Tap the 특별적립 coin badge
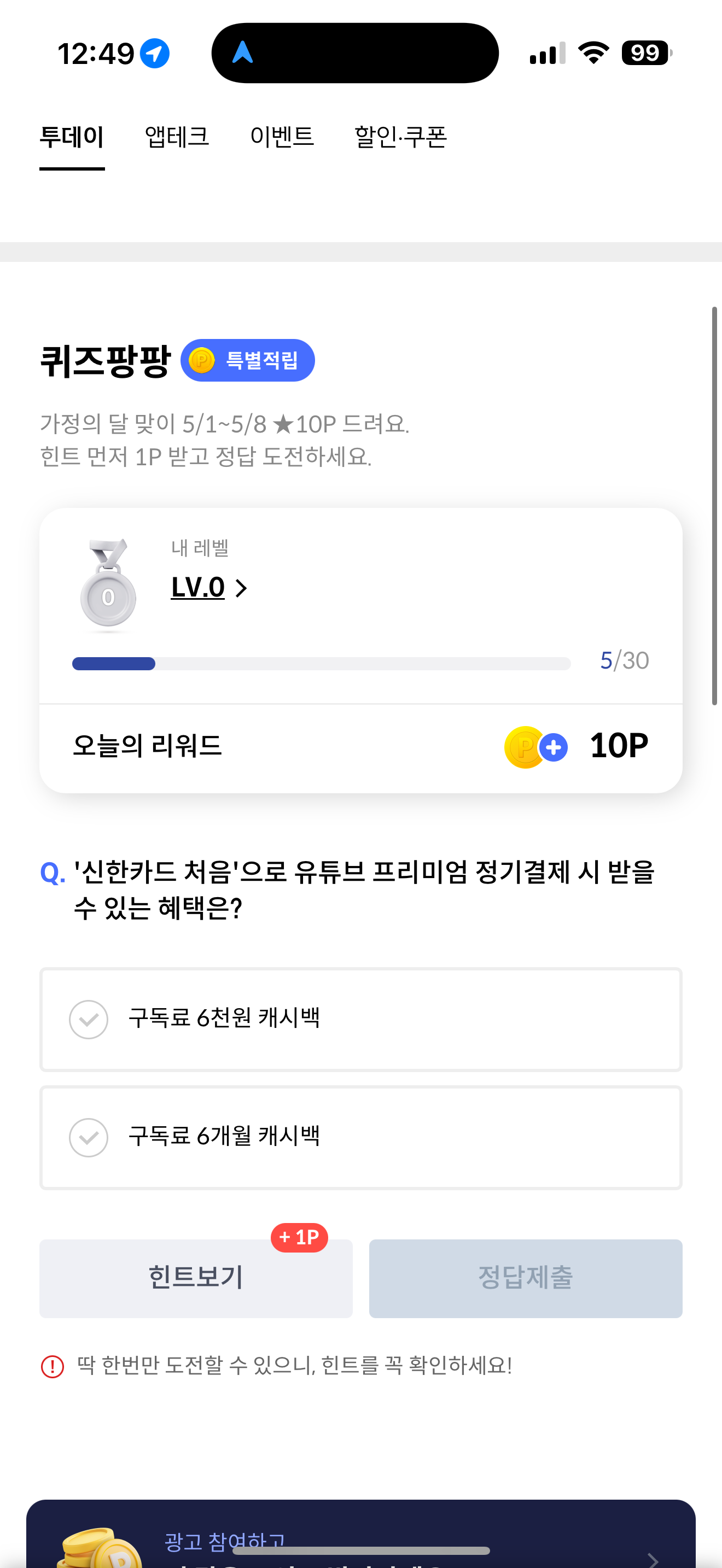The image size is (722, 1568). point(248,360)
